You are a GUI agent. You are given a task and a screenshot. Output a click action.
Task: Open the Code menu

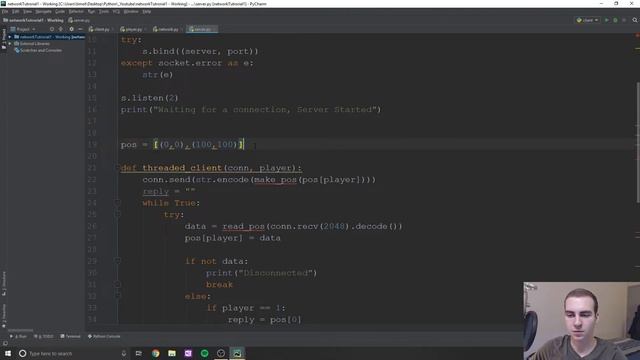click(60, 11)
